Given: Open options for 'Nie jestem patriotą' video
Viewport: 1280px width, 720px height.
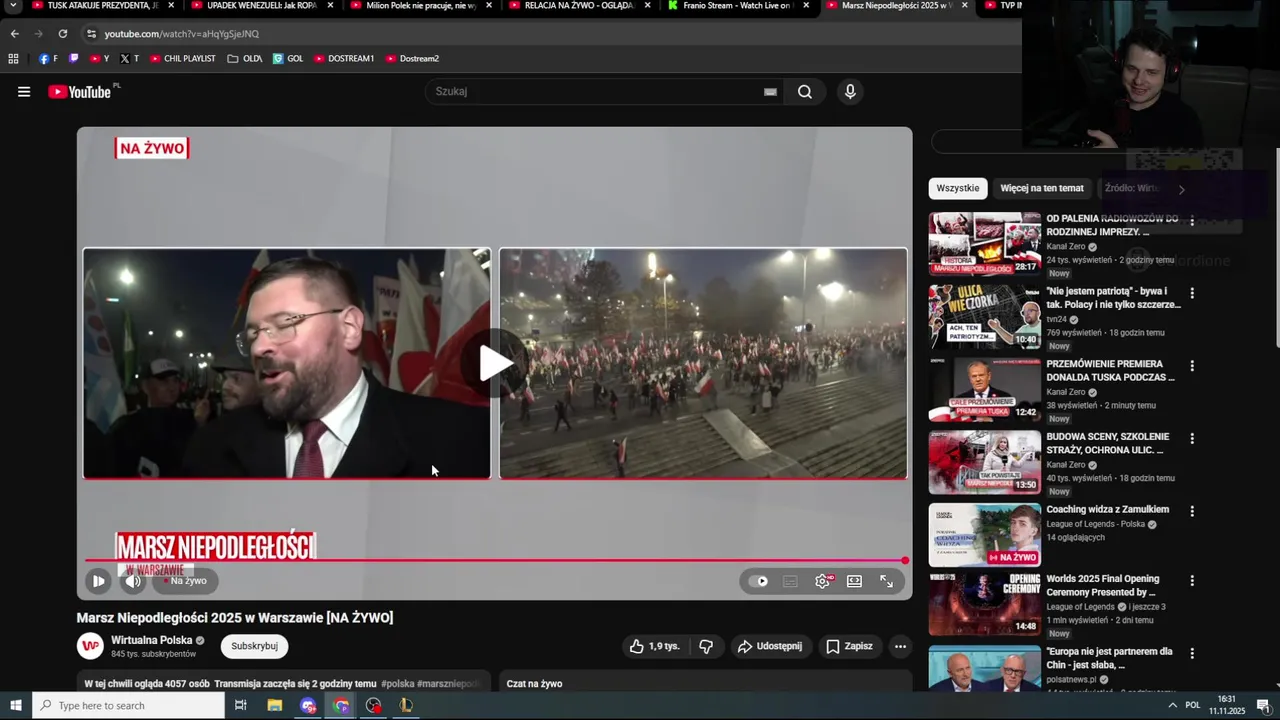Looking at the screenshot, I should click(x=1191, y=293).
